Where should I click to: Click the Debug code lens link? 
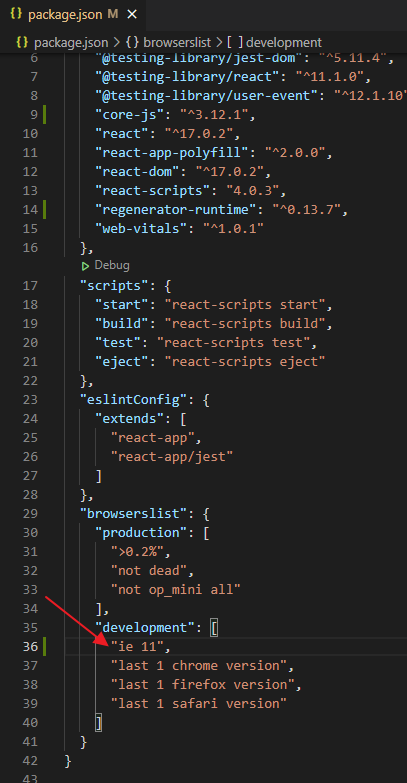tap(112, 265)
